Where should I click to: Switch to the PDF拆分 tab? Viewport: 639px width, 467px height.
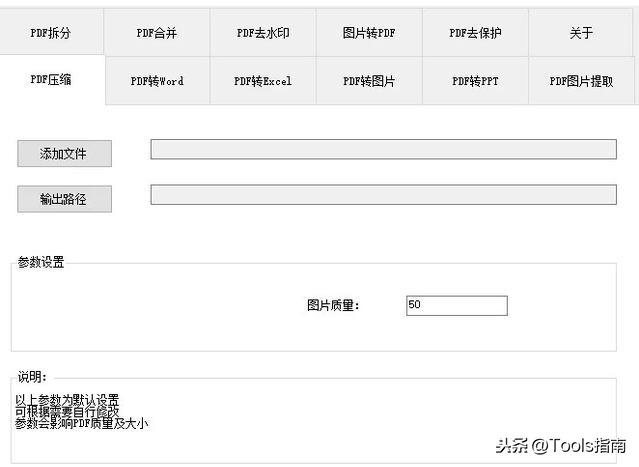click(51, 32)
